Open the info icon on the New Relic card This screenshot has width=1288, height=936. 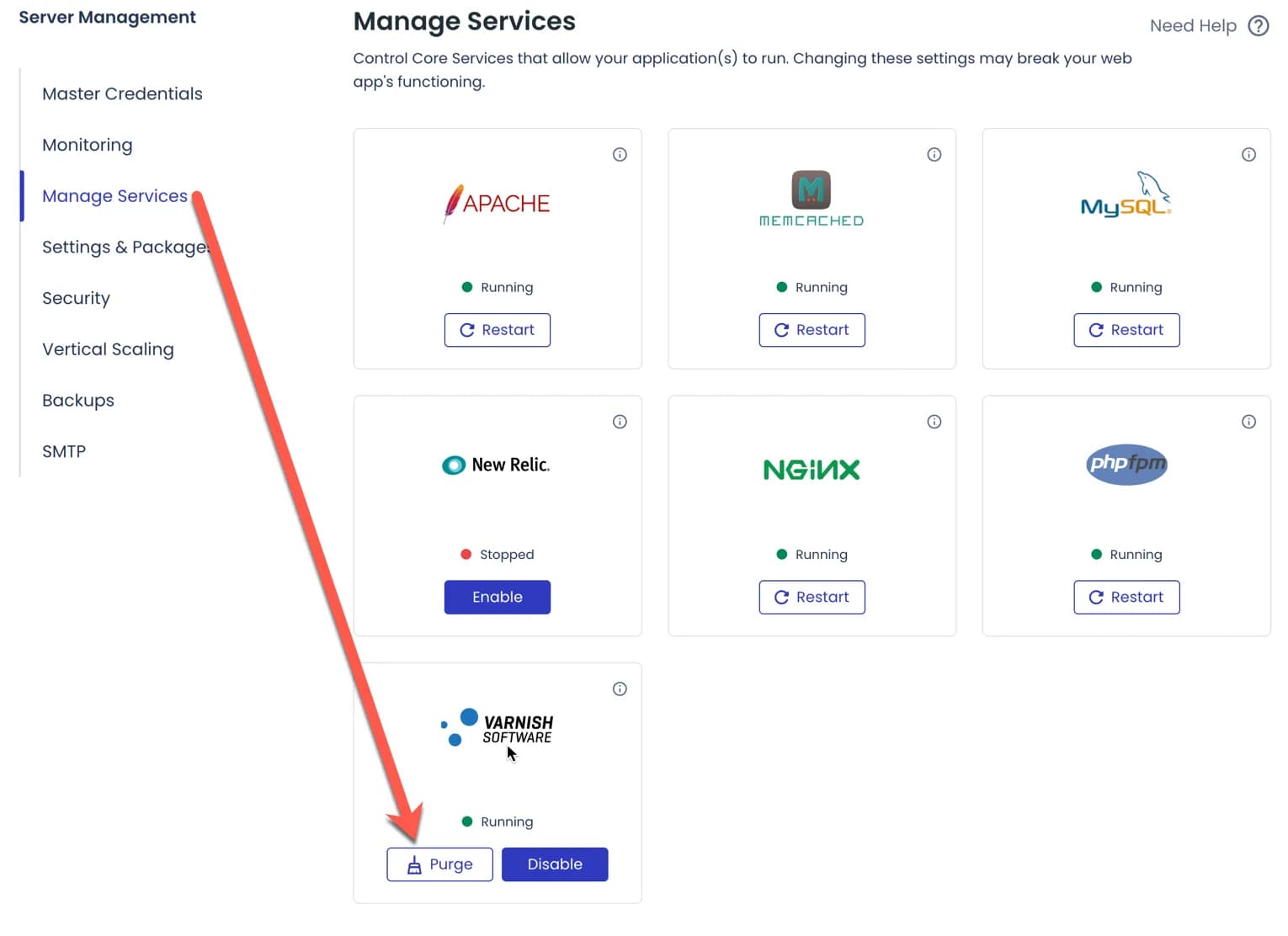coord(620,421)
